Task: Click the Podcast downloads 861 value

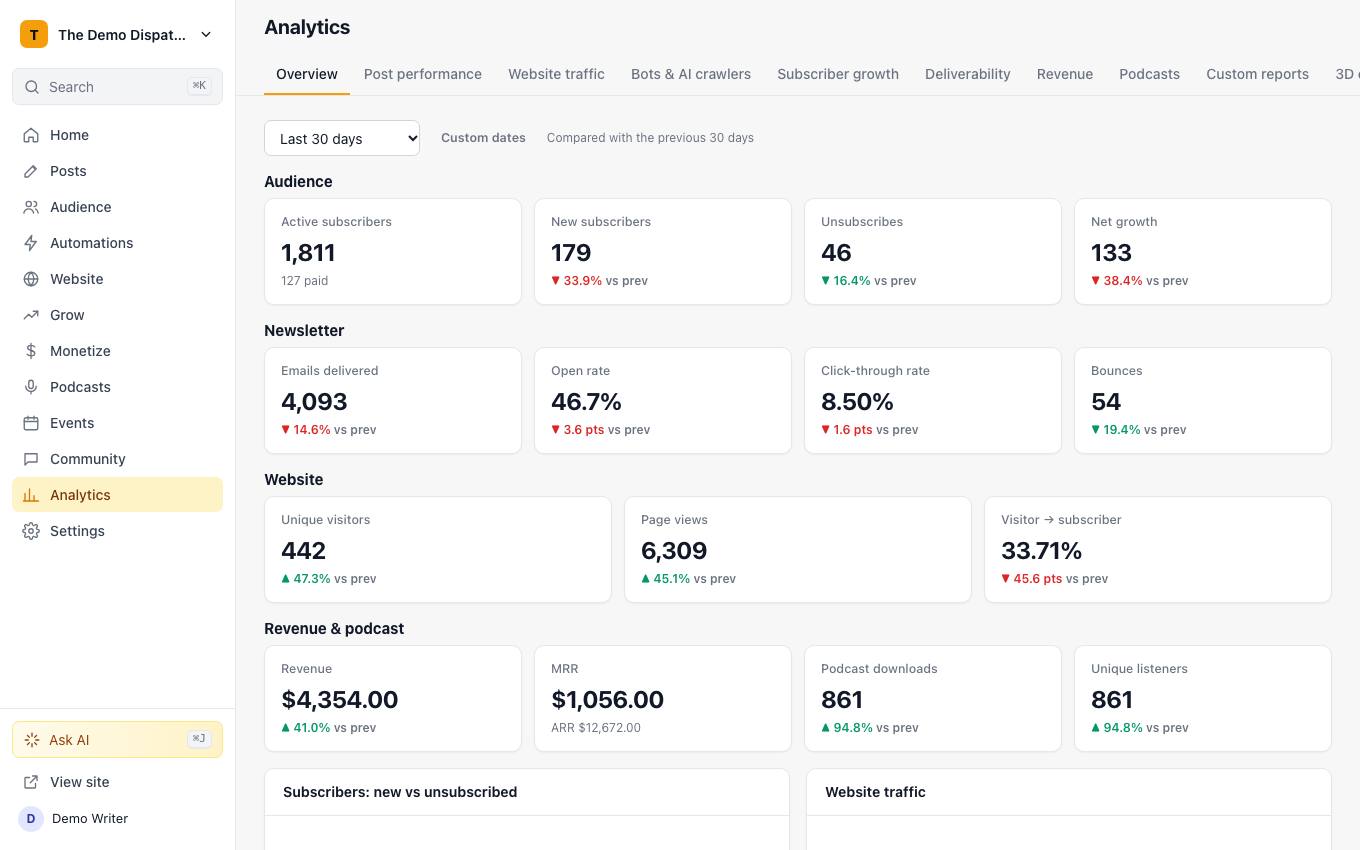Action: pos(842,700)
